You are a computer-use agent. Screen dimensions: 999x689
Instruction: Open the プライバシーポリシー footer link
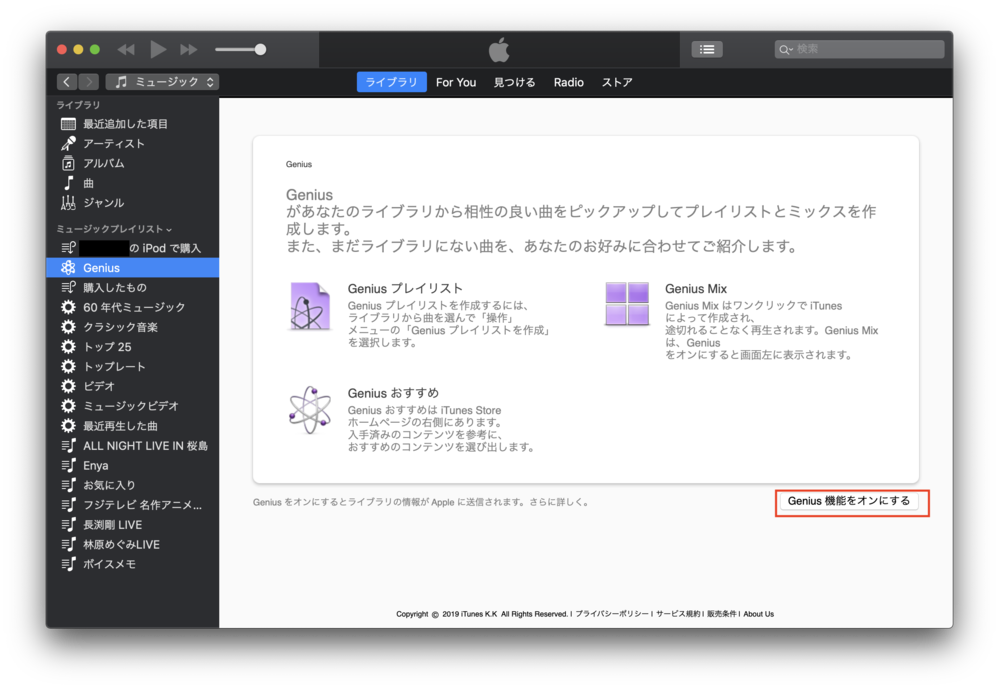click(x=612, y=614)
